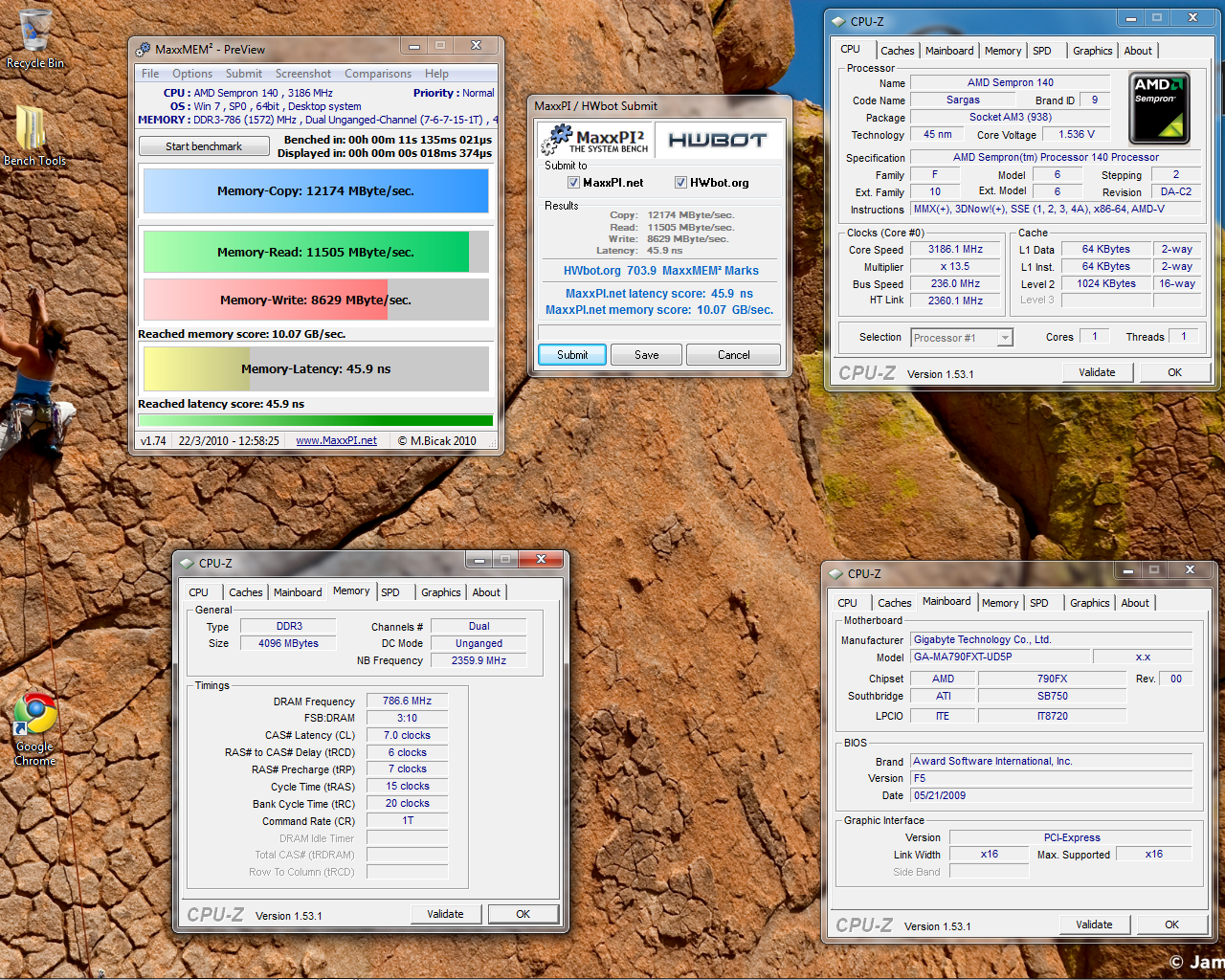This screenshot has width=1225, height=980.
Task: Launch Google Chrome from desktop shortcut
Action: point(35,728)
